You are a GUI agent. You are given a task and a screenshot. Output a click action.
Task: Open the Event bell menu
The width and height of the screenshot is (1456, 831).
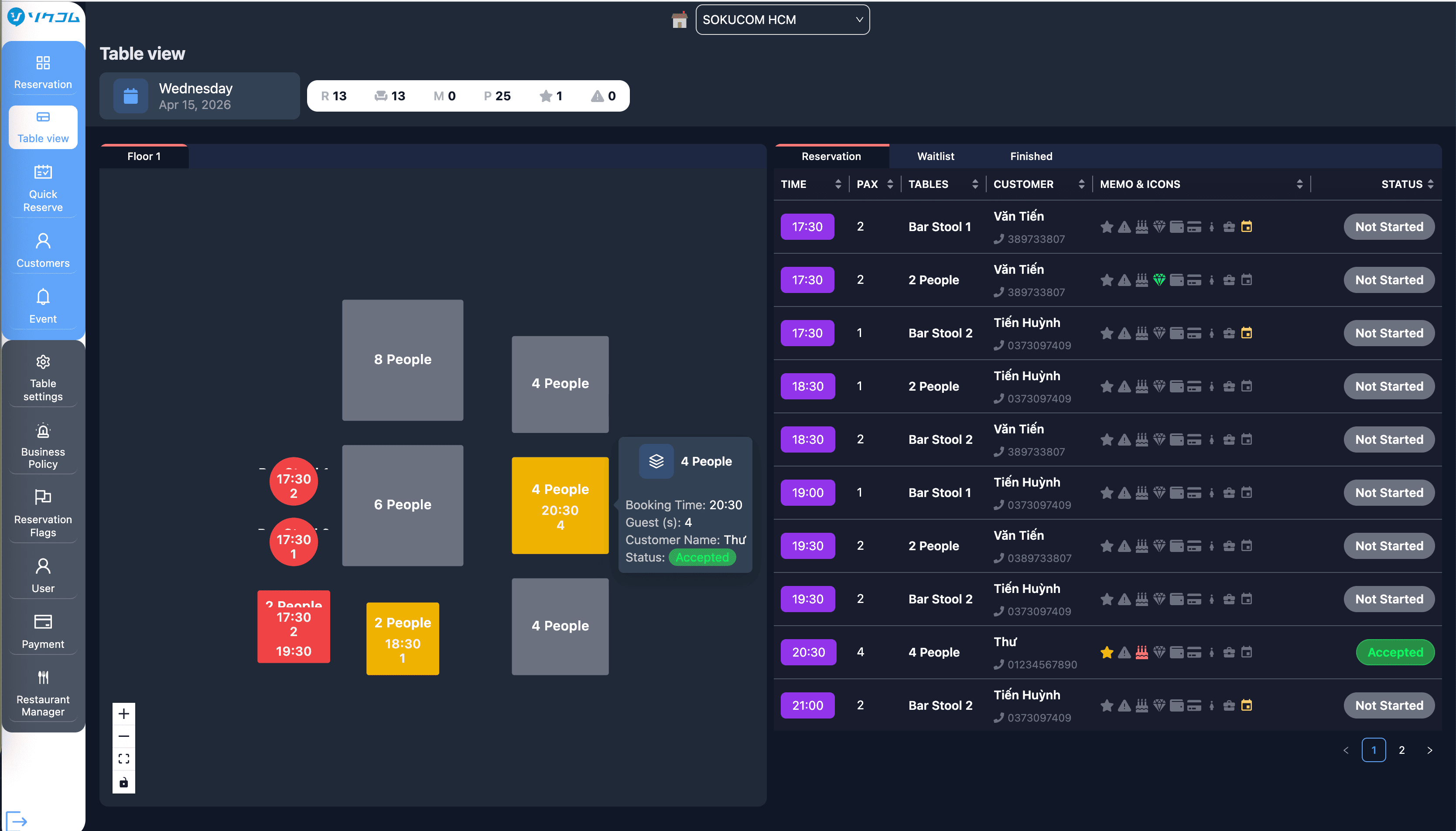[43, 306]
